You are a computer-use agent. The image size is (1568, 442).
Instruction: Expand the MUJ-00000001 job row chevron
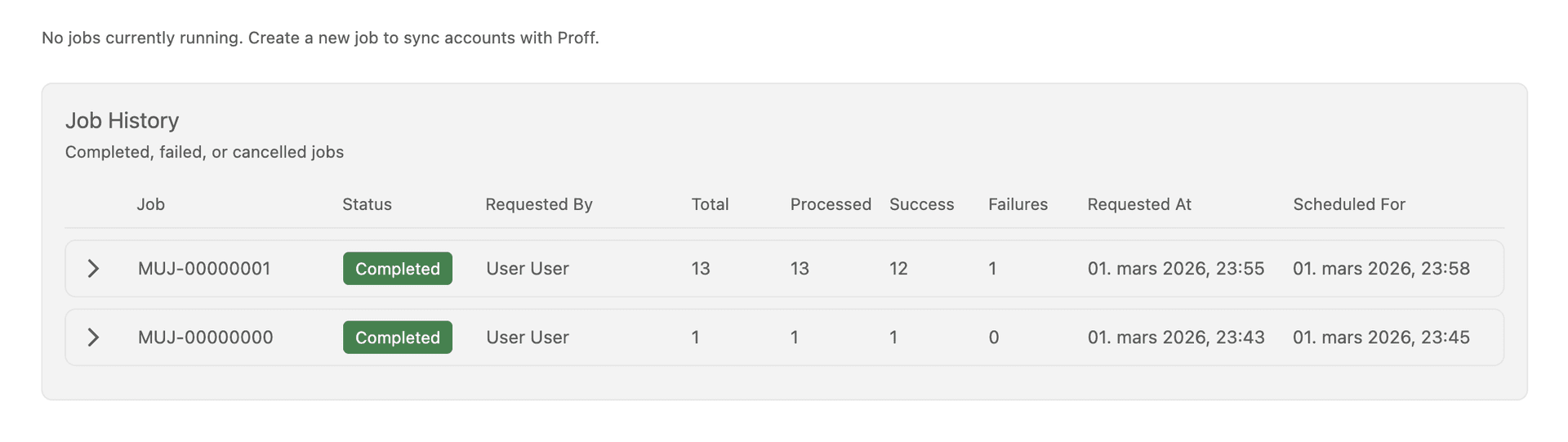click(x=93, y=269)
